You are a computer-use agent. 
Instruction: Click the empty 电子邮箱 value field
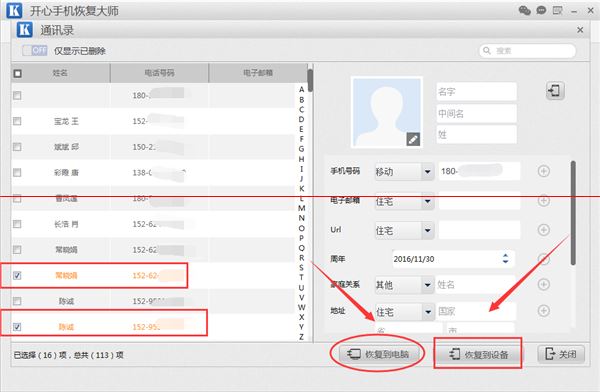[x=479, y=201]
